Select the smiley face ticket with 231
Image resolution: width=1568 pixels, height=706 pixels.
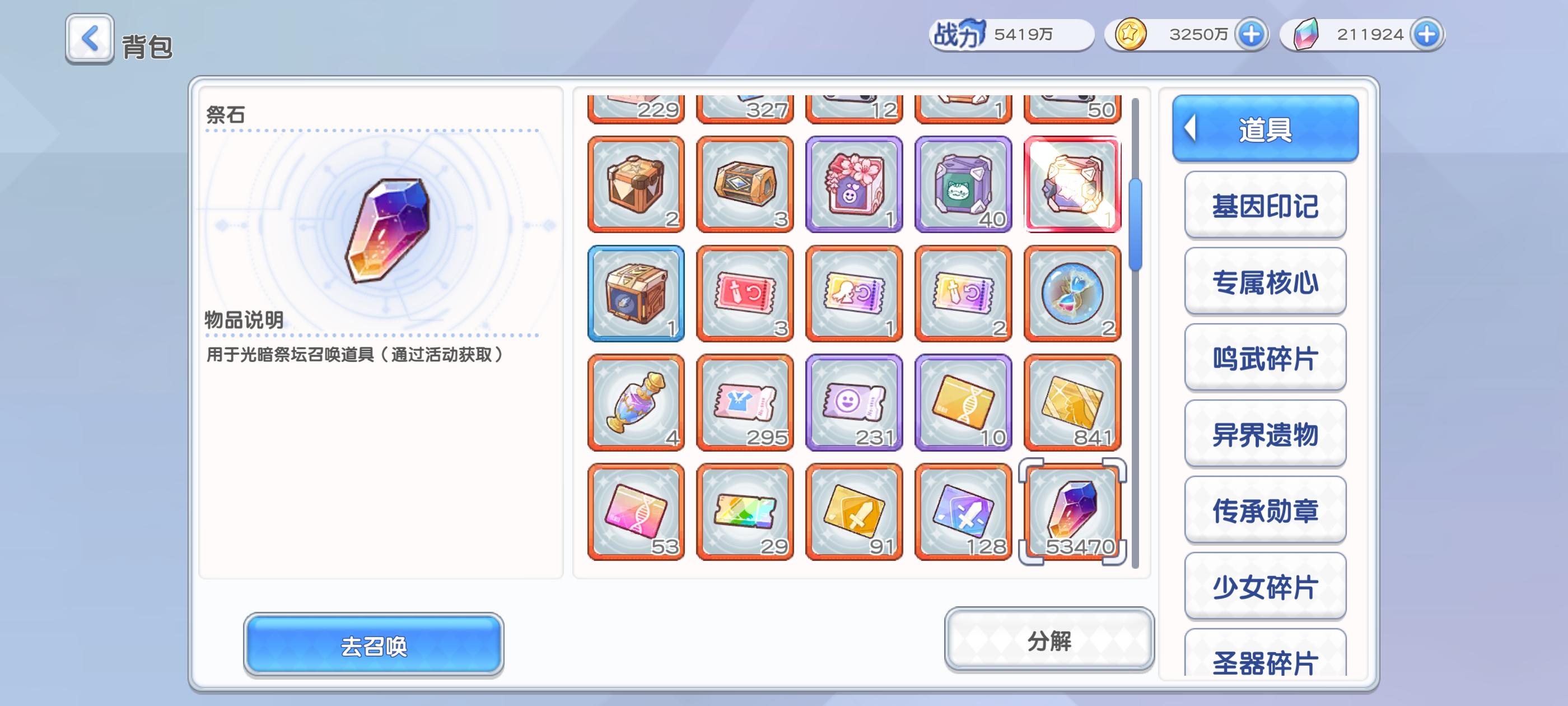point(854,403)
